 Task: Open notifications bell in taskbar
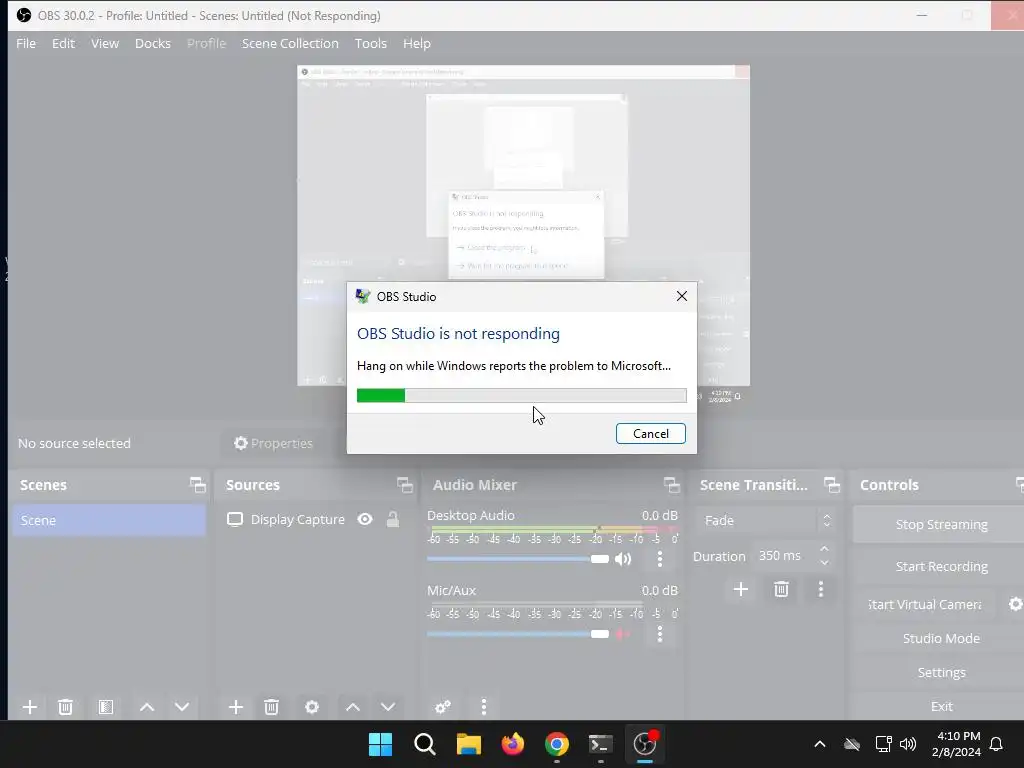(996, 744)
